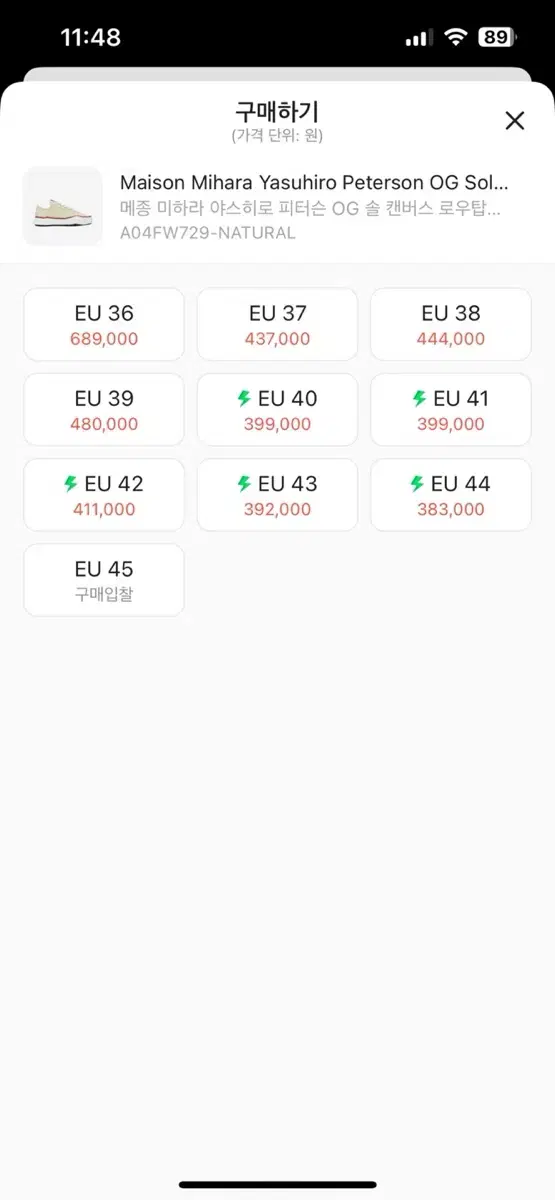This screenshot has width=555, height=1200.
Task: Pick the 399,000 price under EU 40
Action: tap(277, 424)
